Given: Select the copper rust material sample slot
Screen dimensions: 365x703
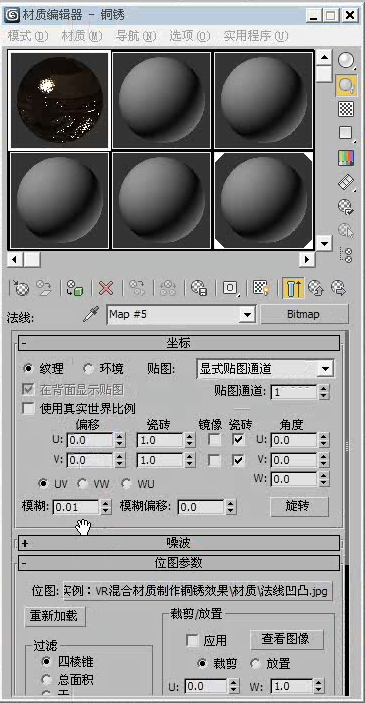Looking at the screenshot, I should (x=60, y=100).
